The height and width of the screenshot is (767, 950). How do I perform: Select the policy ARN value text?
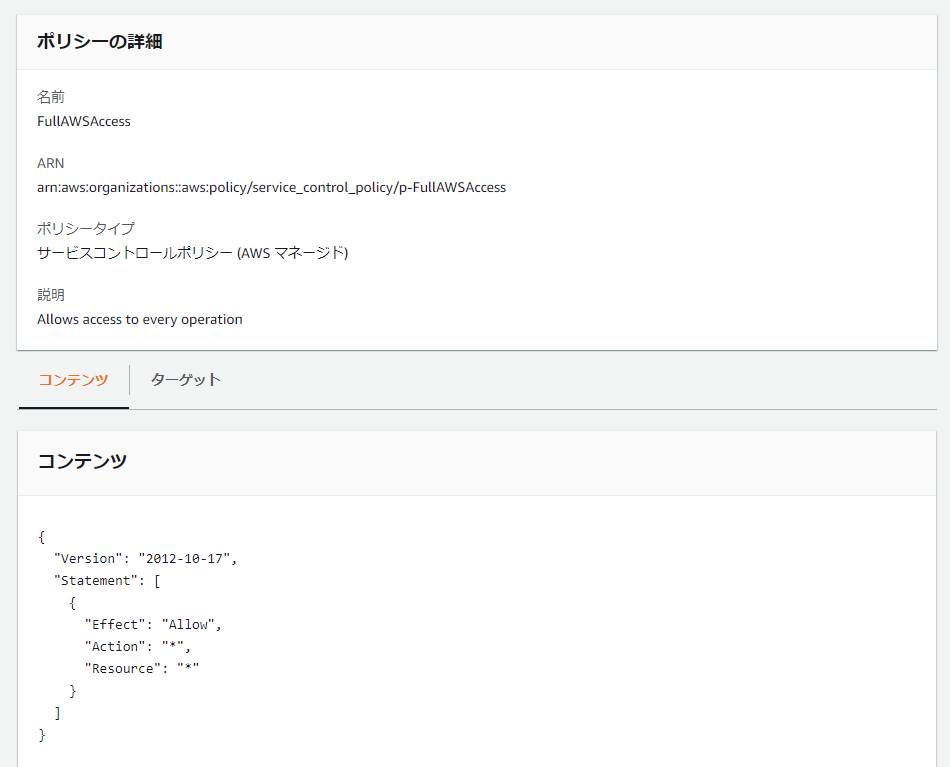(x=271, y=187)
